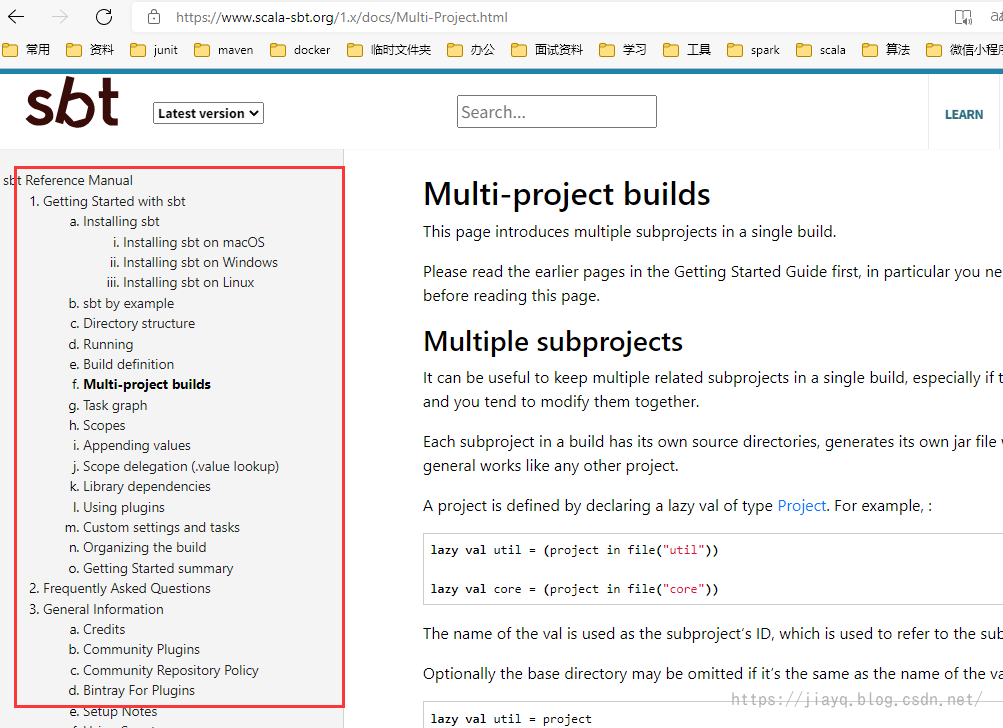Open the 算法 bookmarks folder
Image resolution: width=1003 pixels, height=728 pixels.
tap(886, 50)
